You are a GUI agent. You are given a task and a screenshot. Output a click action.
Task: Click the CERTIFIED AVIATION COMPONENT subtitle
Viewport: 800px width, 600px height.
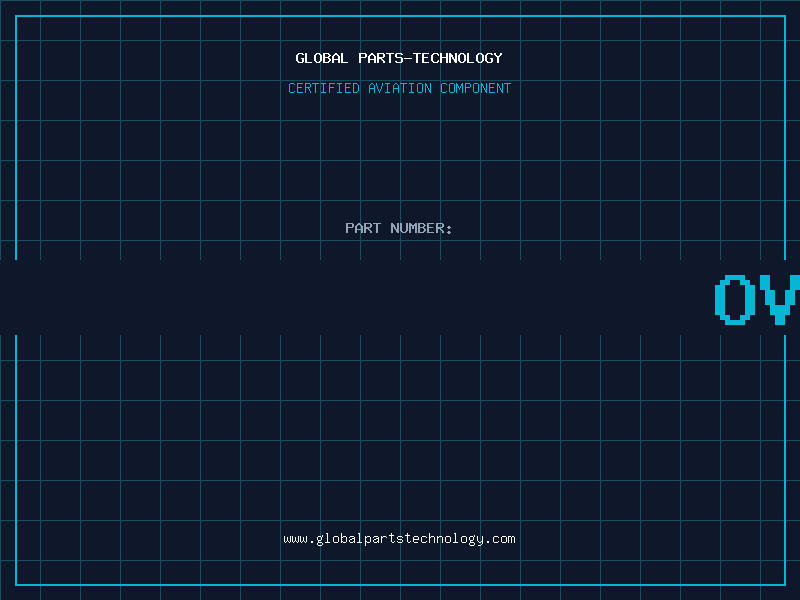399,88
